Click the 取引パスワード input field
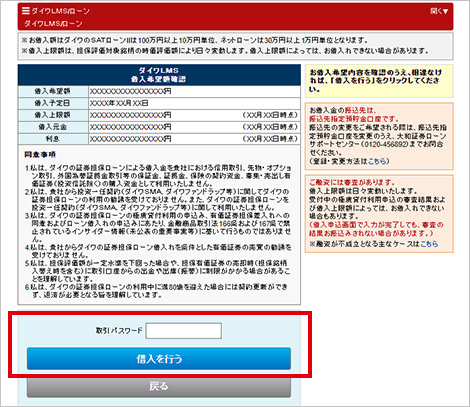470x407 pixels. 184,331
